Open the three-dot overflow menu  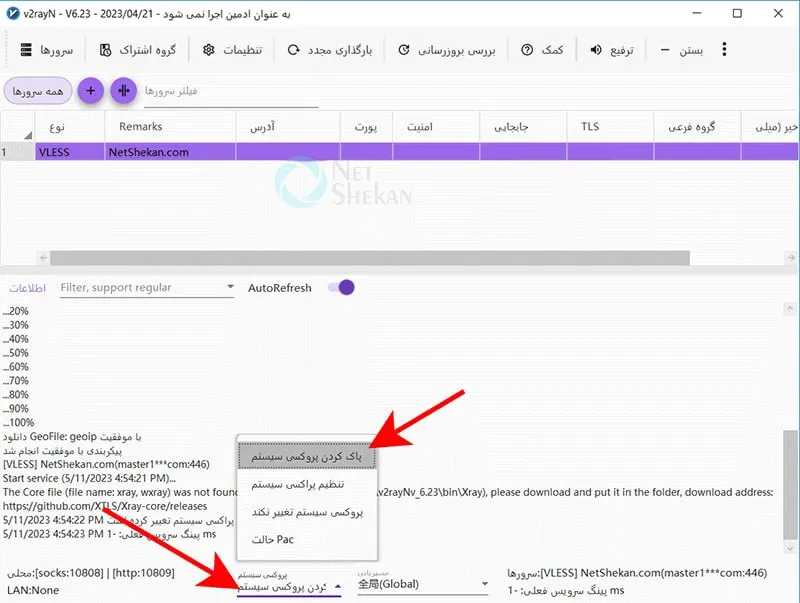[x=724, y=49]
